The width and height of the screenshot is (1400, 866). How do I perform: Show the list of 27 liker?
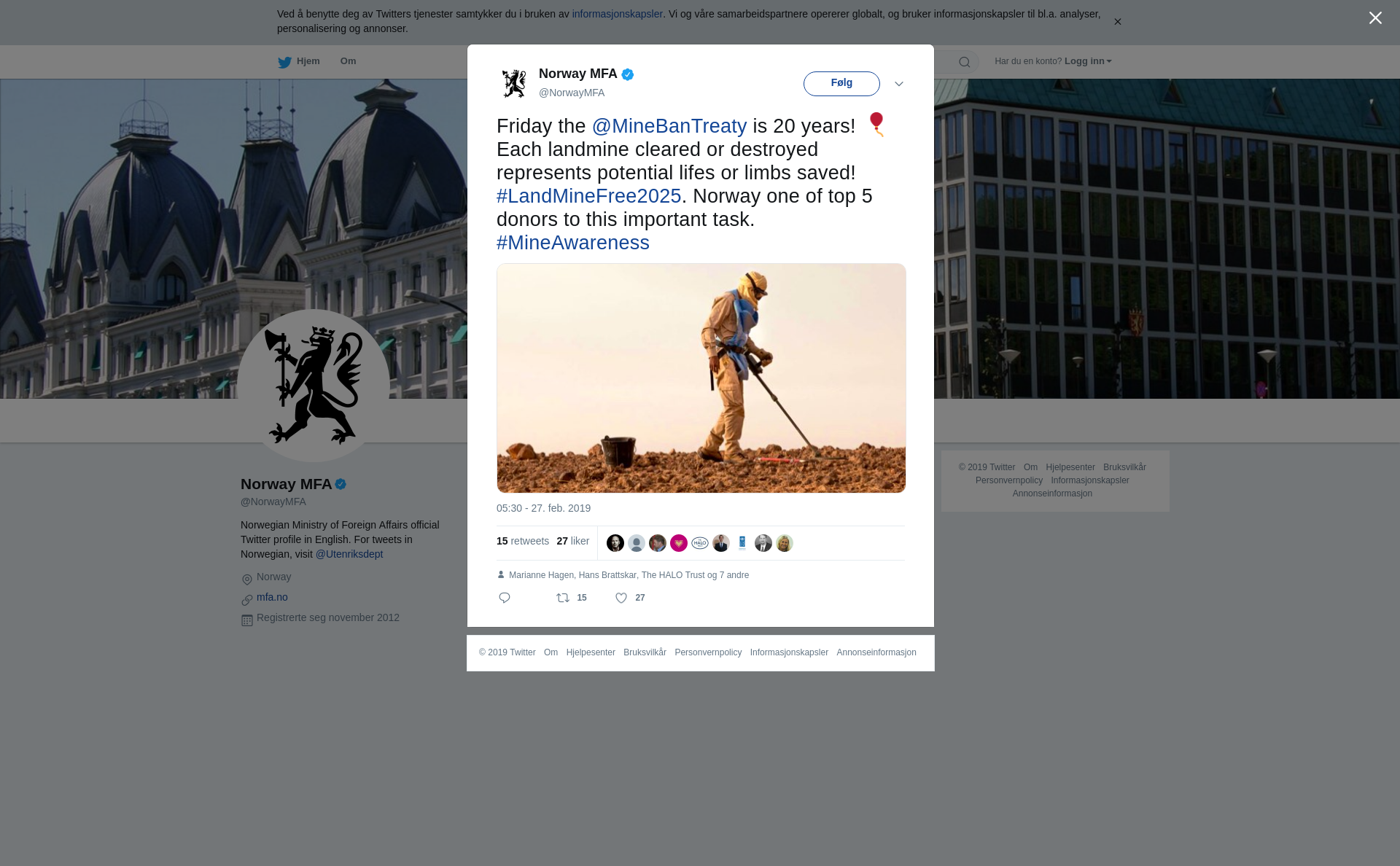[x=573, y=541]
